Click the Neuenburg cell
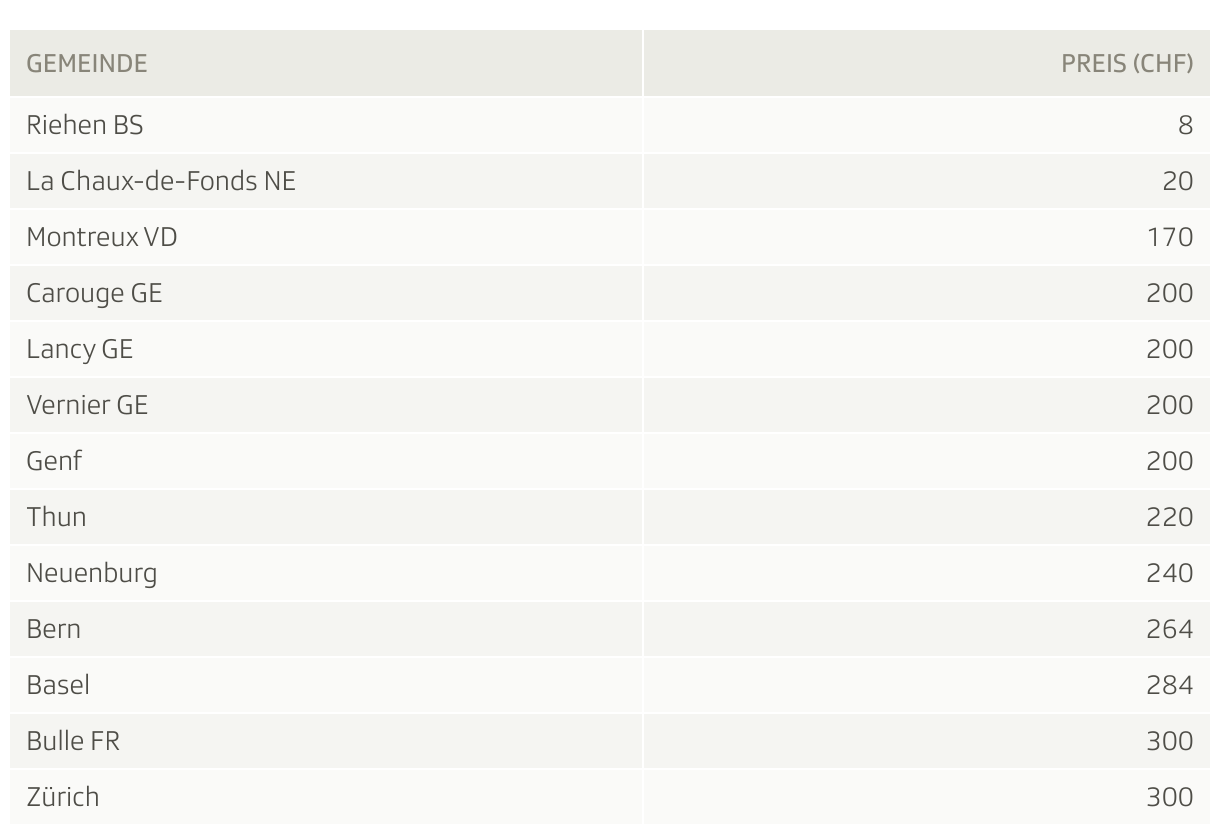 (92, 573)
